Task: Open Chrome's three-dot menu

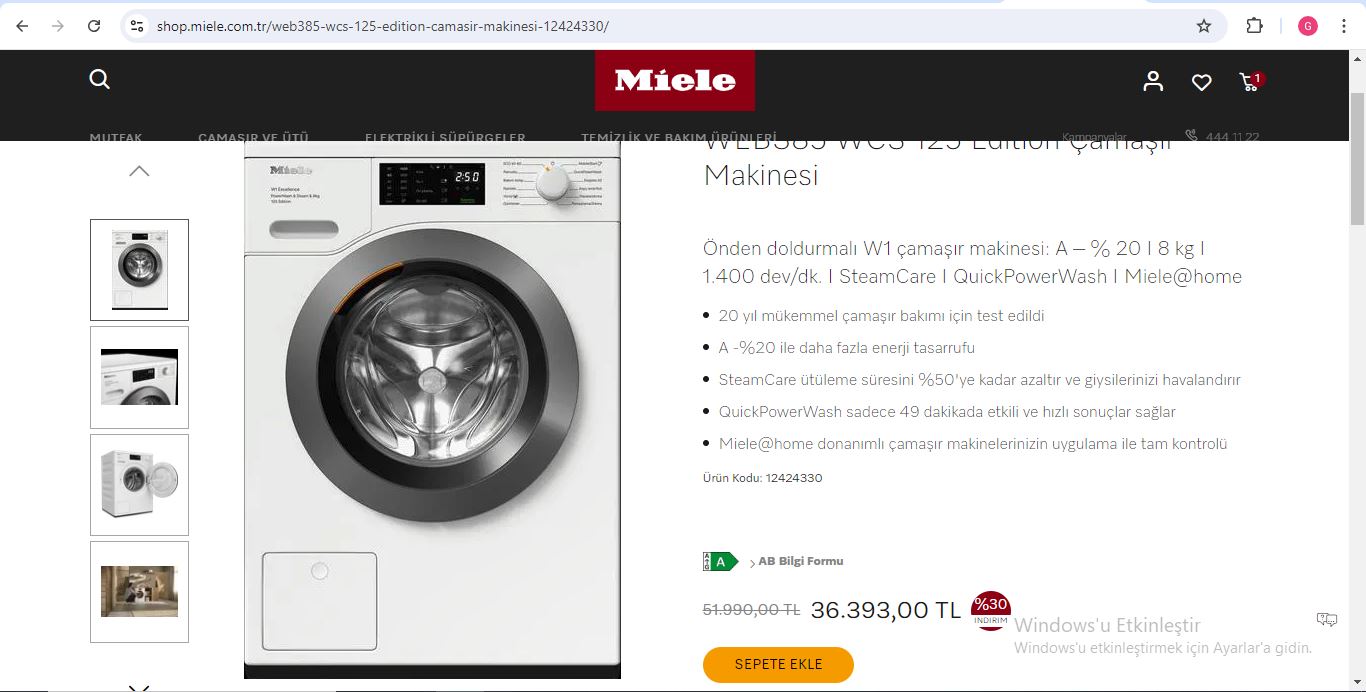Action: coord(1344,26)
